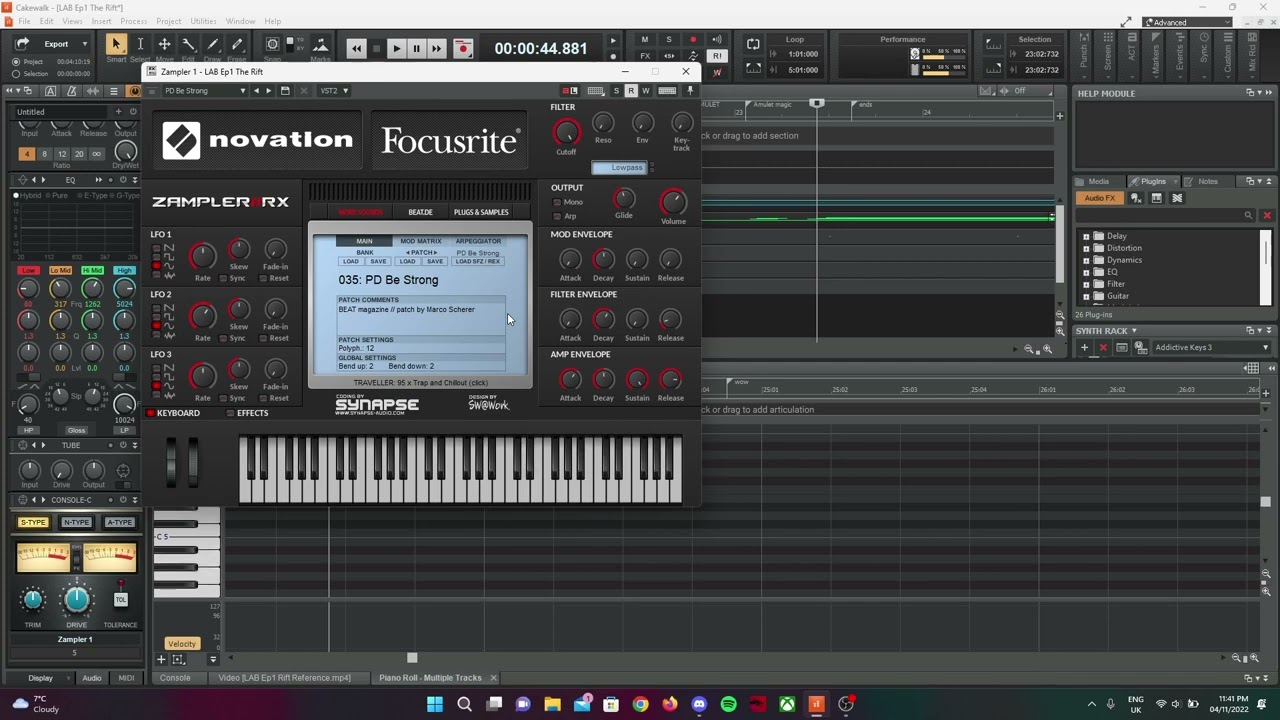Toggle Sync for LFO 1

223,278
